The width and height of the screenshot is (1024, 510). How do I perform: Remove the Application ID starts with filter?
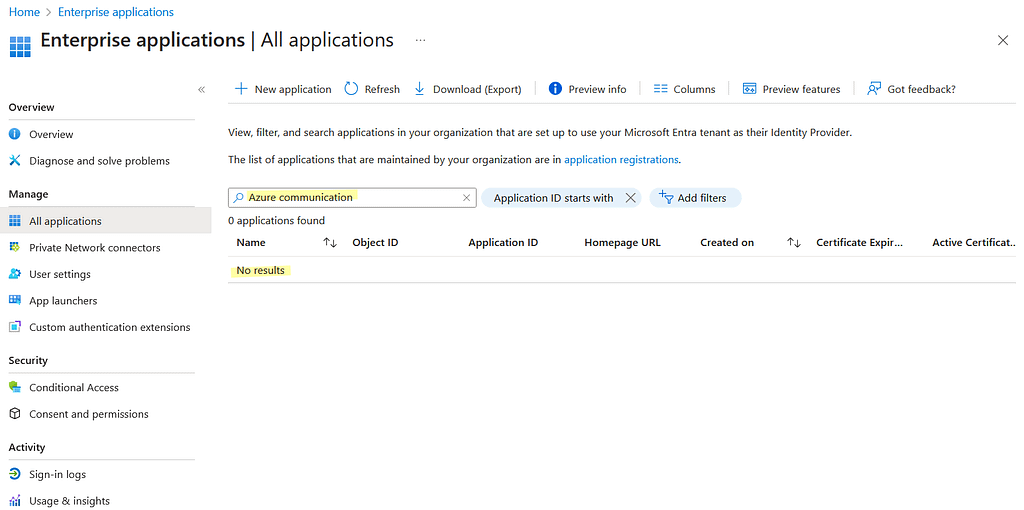point(630,198)
